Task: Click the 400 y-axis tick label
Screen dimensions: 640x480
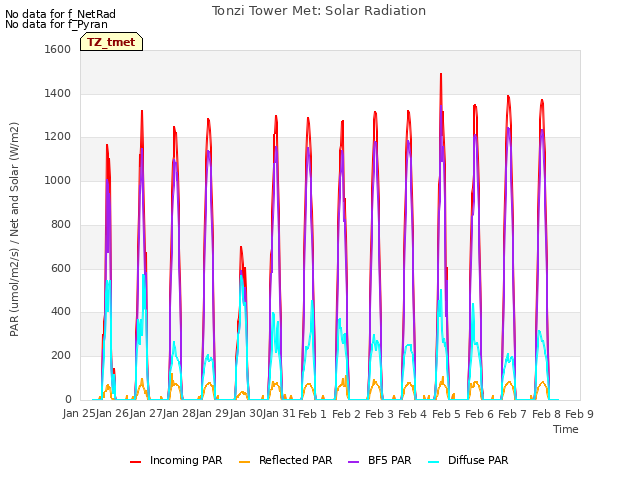Action: tap(61, 312)
